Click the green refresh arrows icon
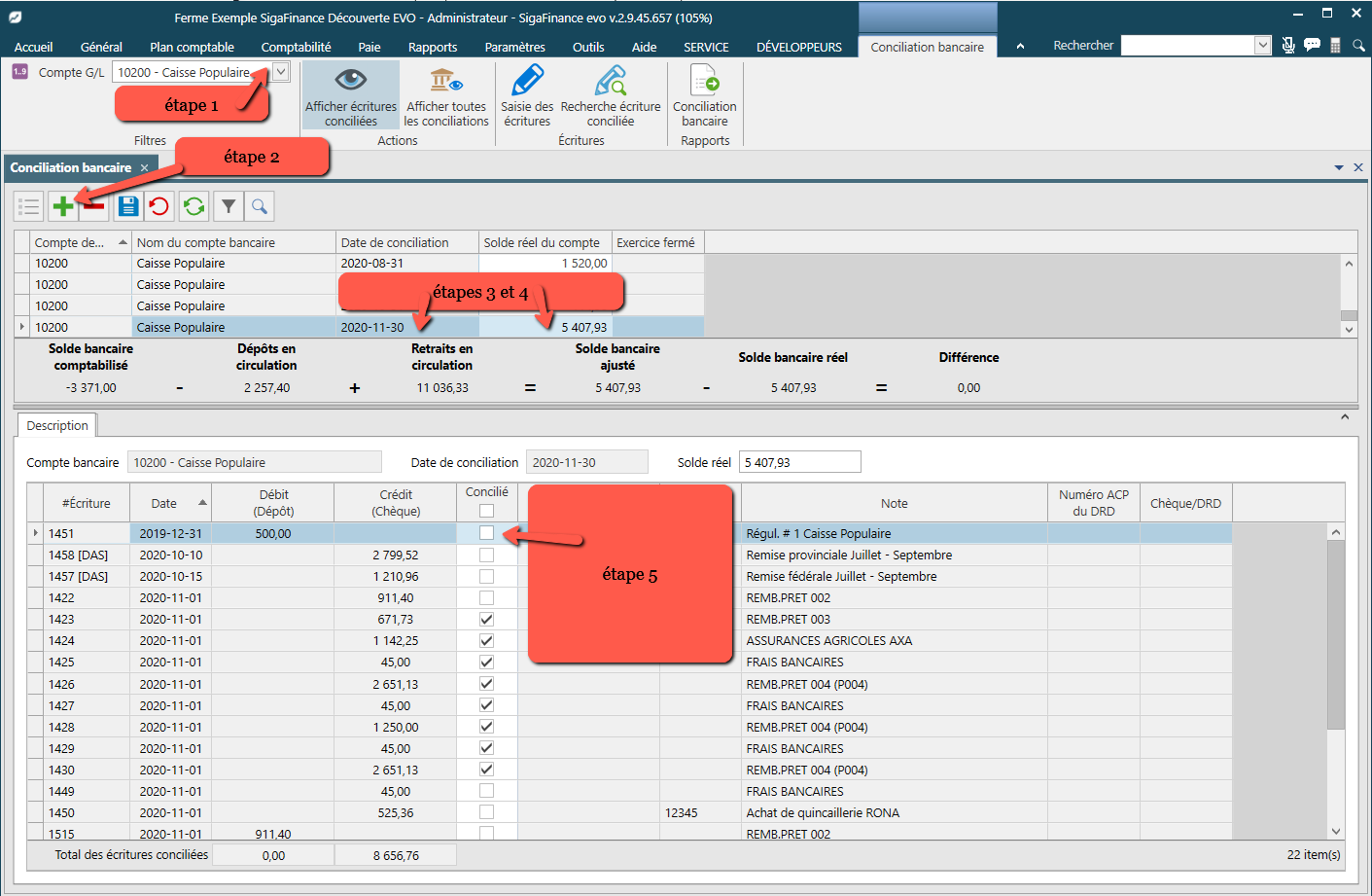Screen dimensions: 1372x896 click(194, 206)
